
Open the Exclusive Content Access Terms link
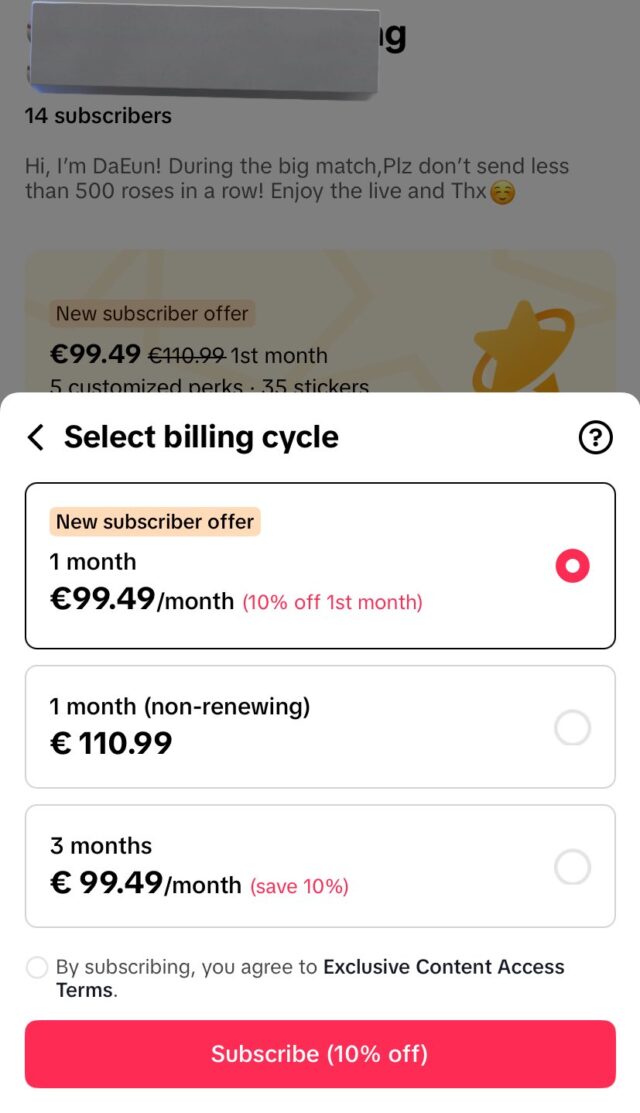[443, 967]
